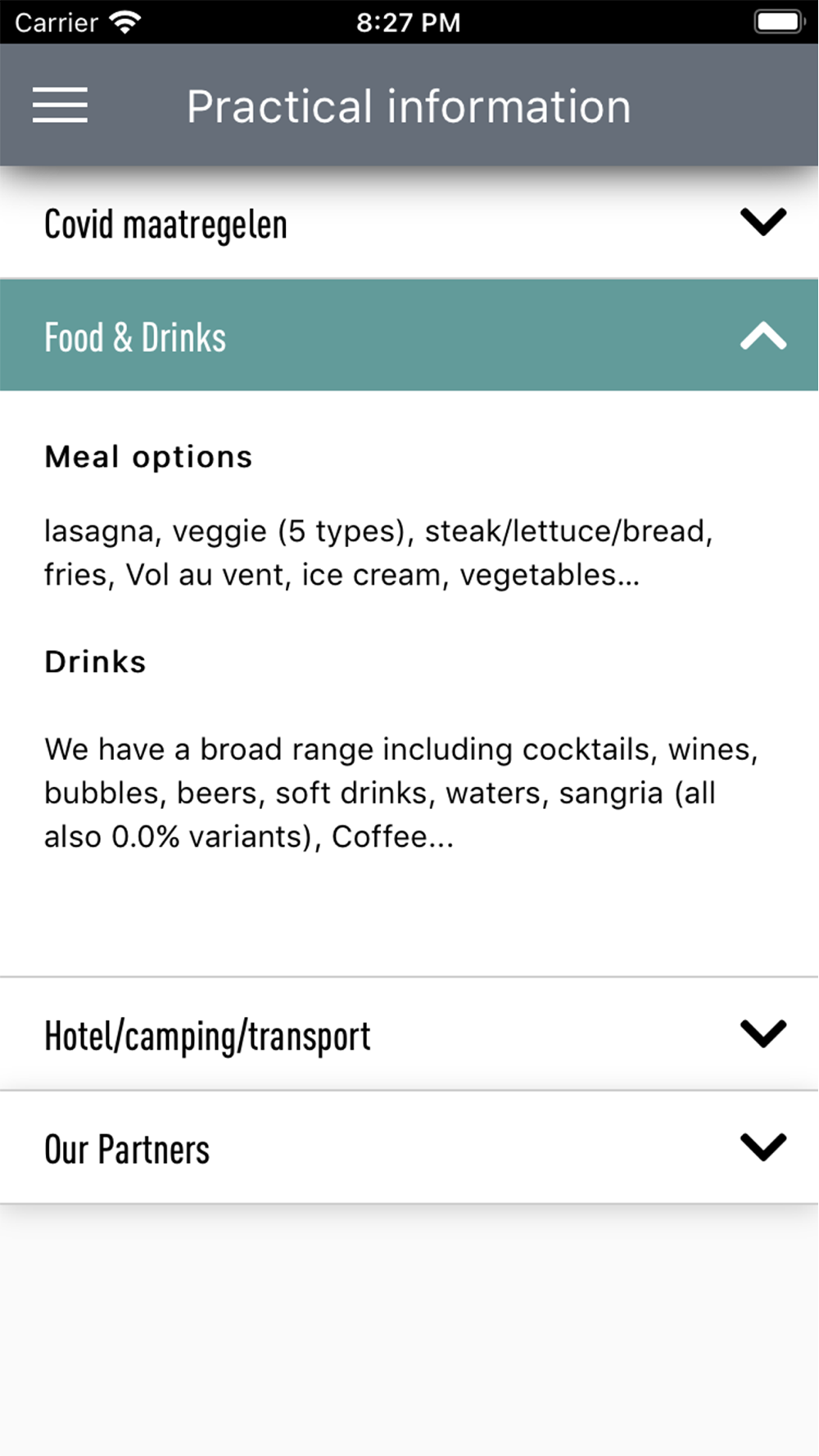This screenshot has width=819, height=1456.
Task: Select the Covid maatregelen section title
Action: (165, 224)
